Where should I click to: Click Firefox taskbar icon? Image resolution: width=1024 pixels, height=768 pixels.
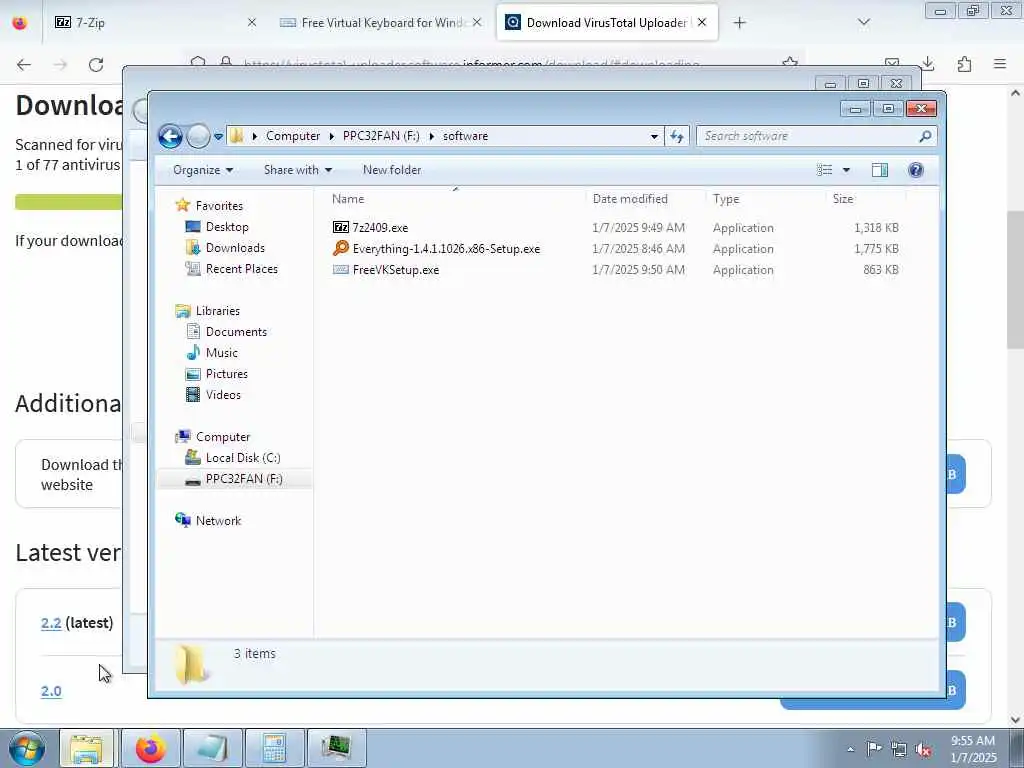coord(150,748)
